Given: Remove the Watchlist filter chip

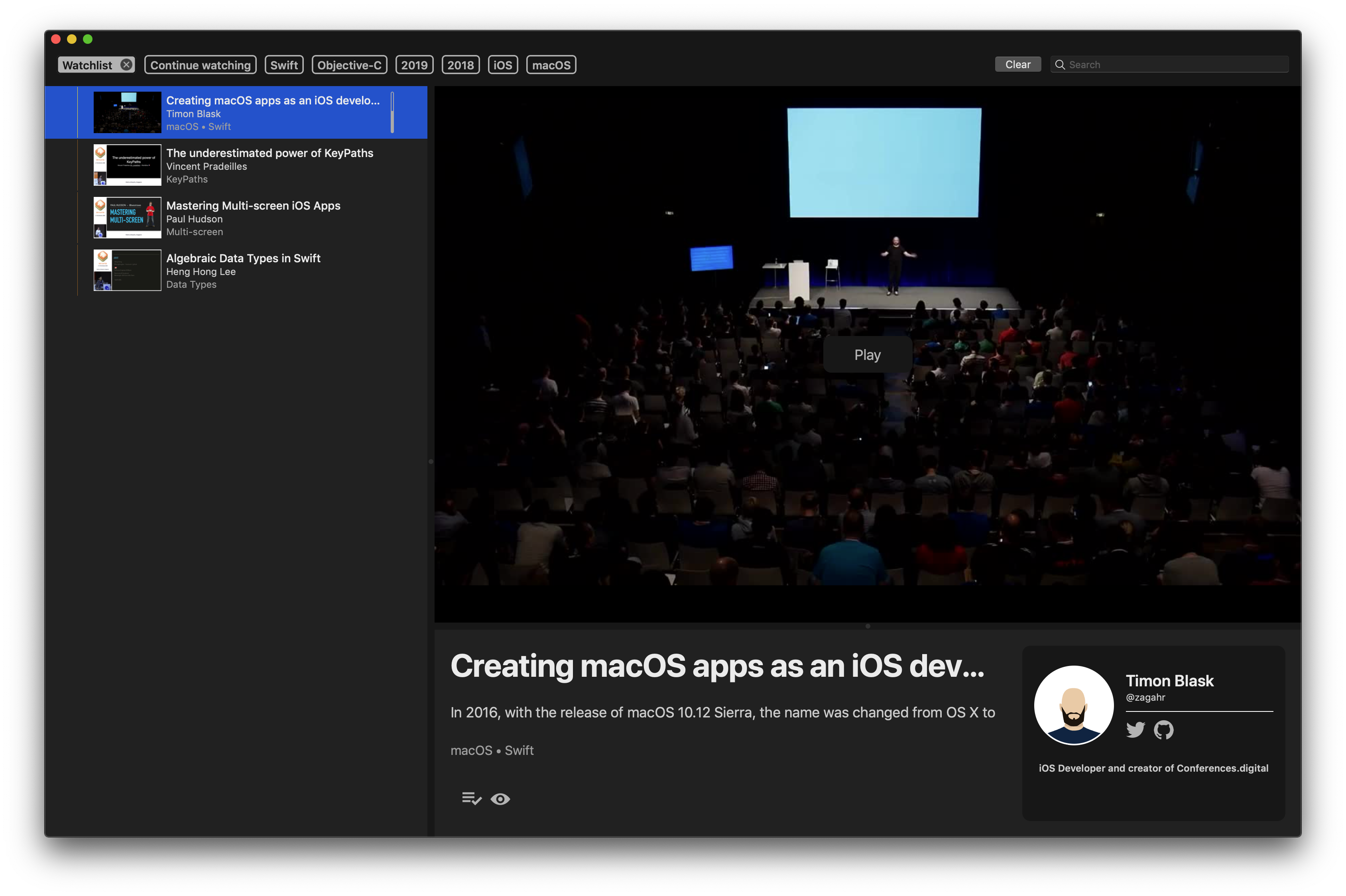Looking at the screenshot, I should pos(126,64).
